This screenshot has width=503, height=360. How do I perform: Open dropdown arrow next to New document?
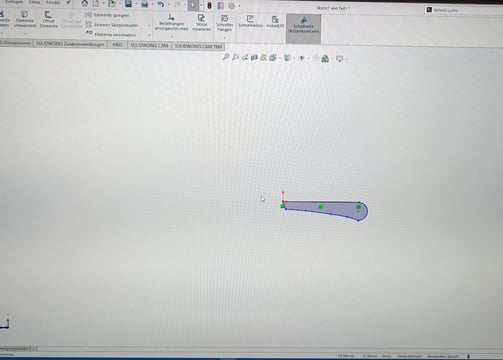click(x=103, y=4)
